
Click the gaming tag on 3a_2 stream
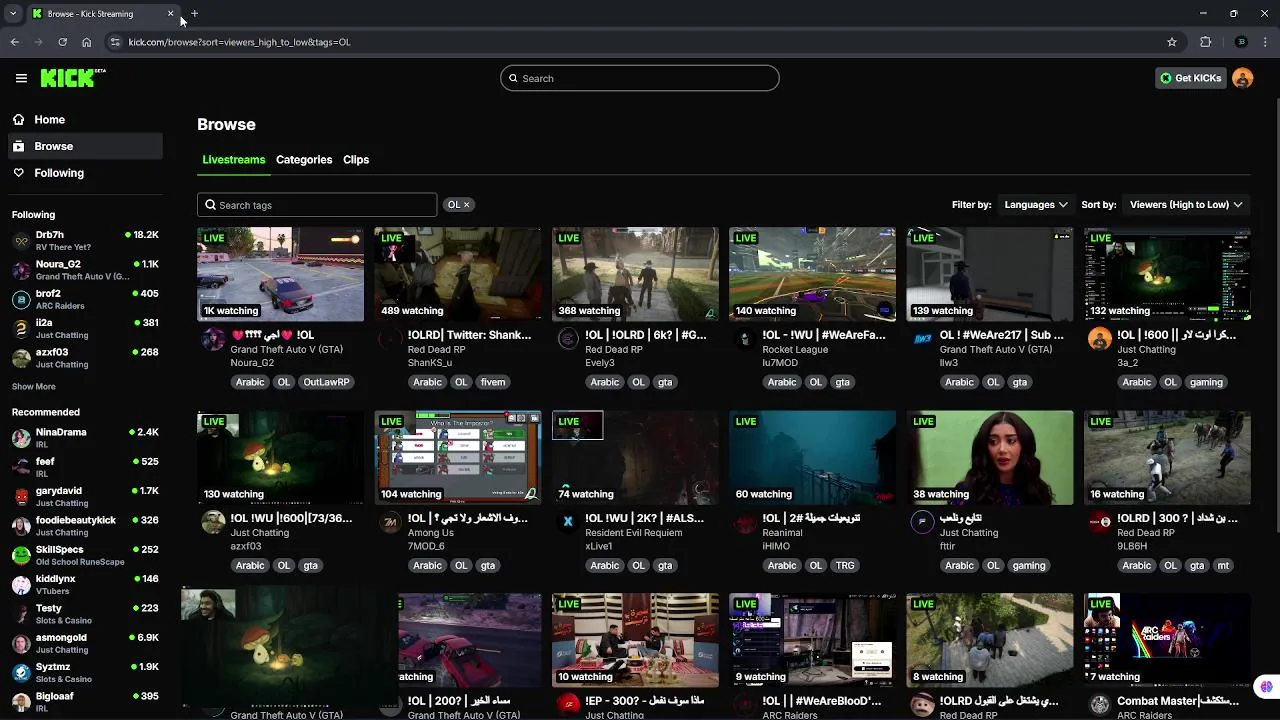pyautogui.click(x=1206, y=382)
